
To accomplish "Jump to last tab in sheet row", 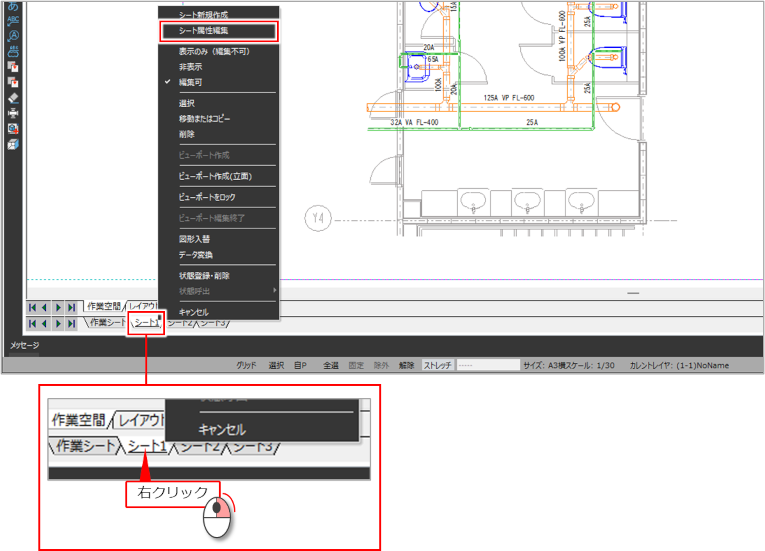I will (x=71, y=324).
